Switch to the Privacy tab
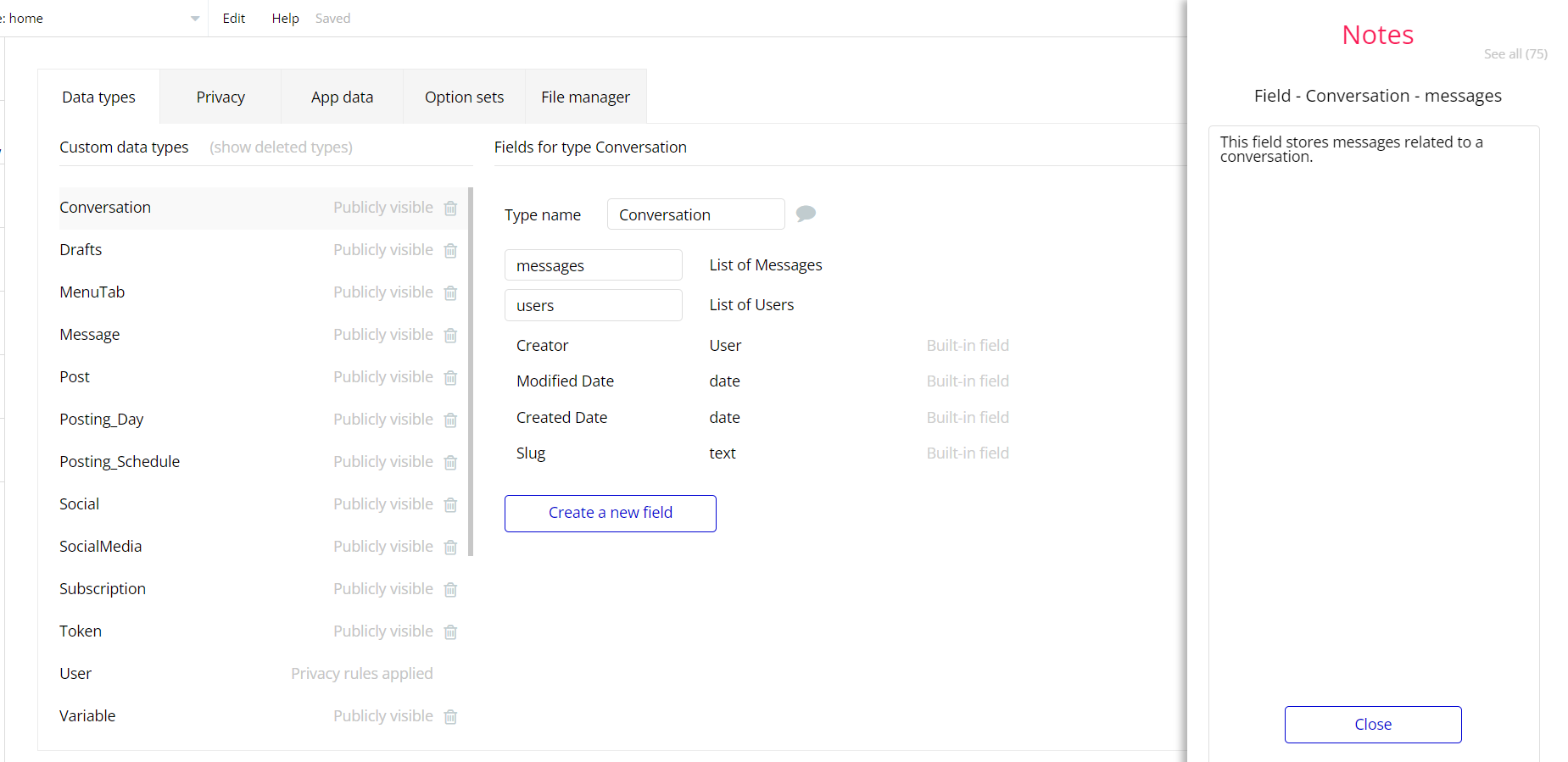 [220, 97]
